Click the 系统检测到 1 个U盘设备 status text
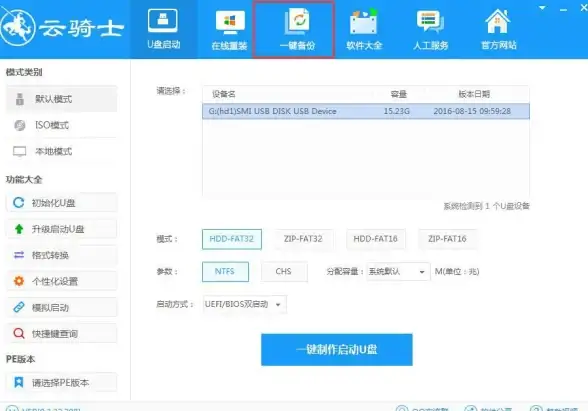Image resolution: width=588 pixels, height=411 pixels. click(486, 206)
